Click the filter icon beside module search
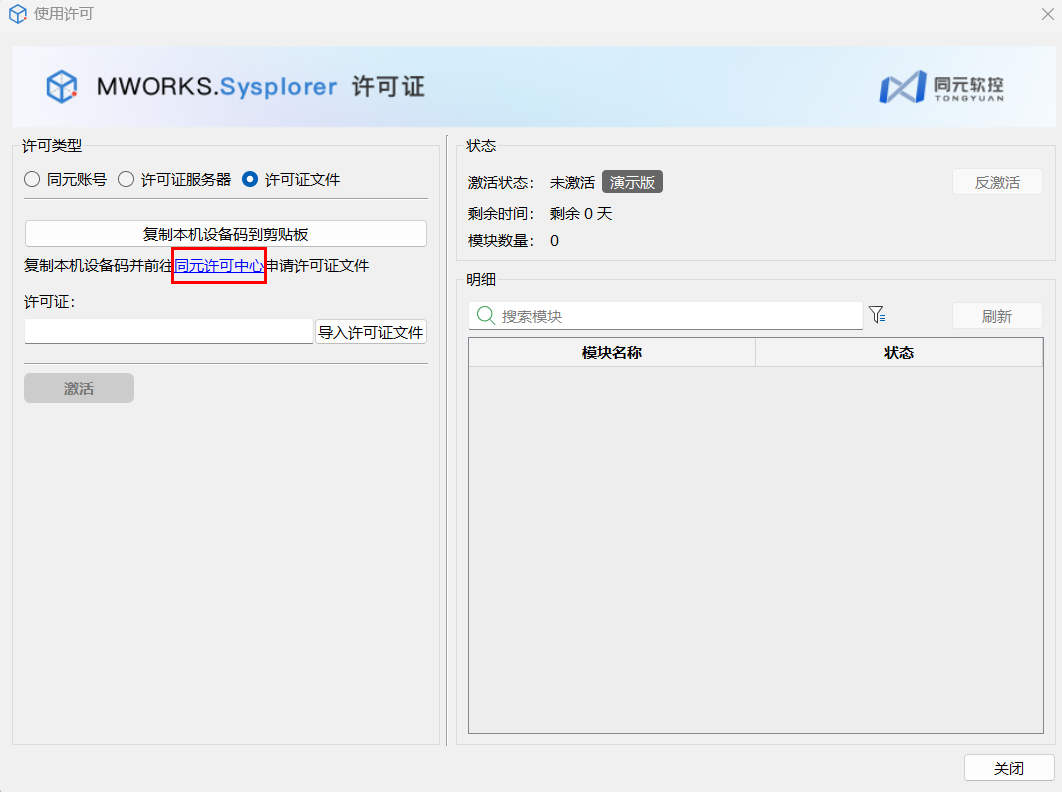The height and width of the screenshot is (792, 1062). click(x=877, y=315)
